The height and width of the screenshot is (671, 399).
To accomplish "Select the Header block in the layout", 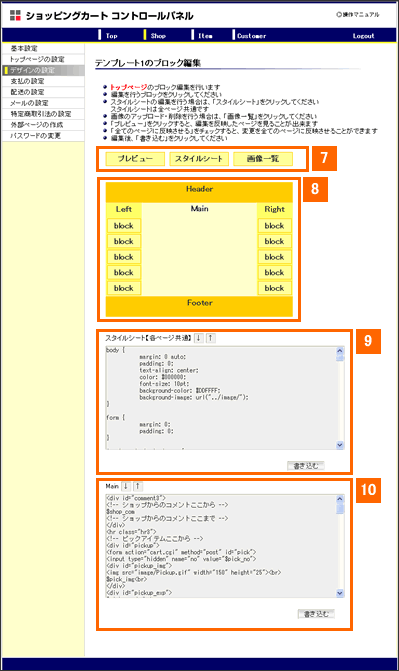I will click(199, 192).
